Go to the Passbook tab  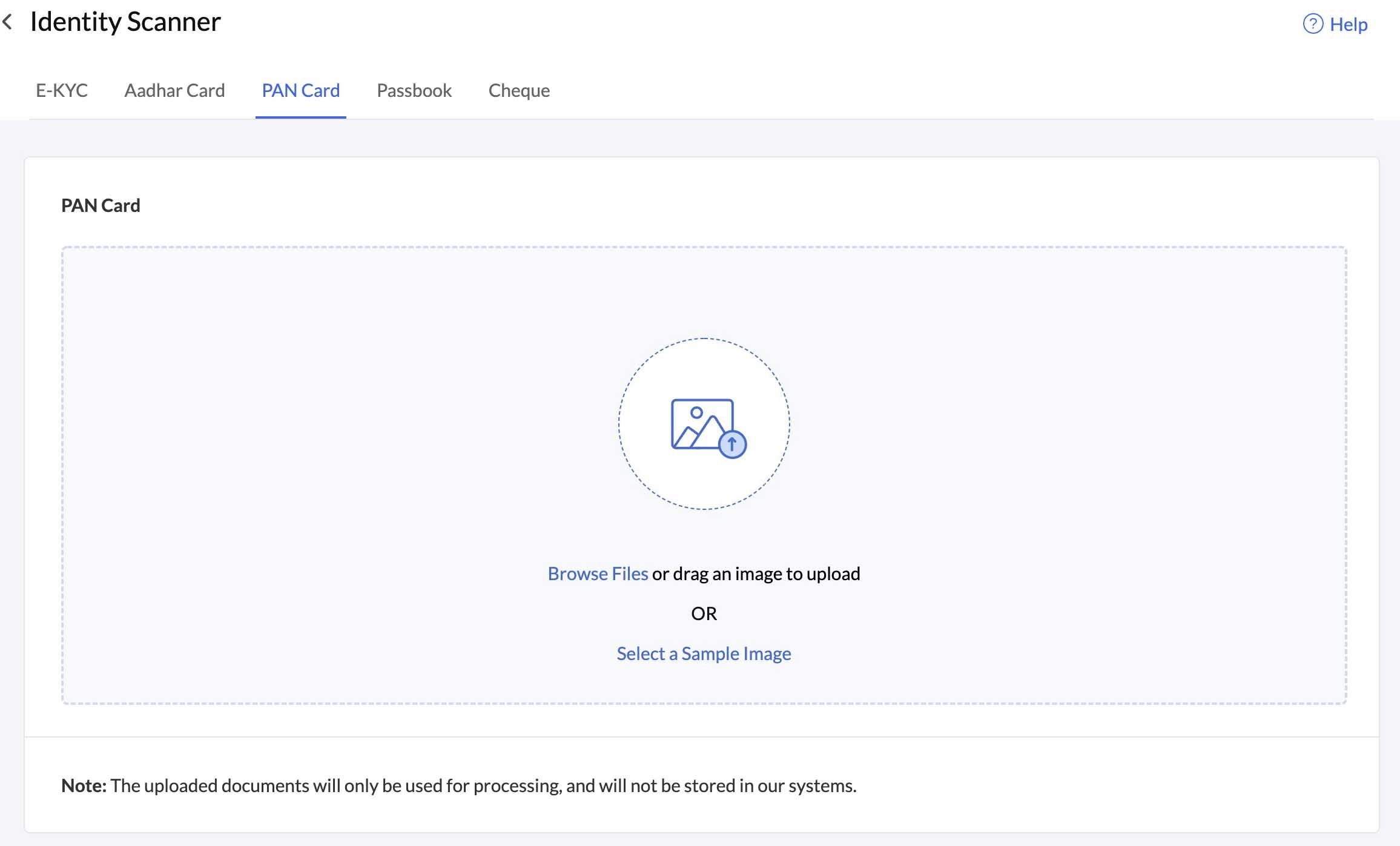point(414,90)
